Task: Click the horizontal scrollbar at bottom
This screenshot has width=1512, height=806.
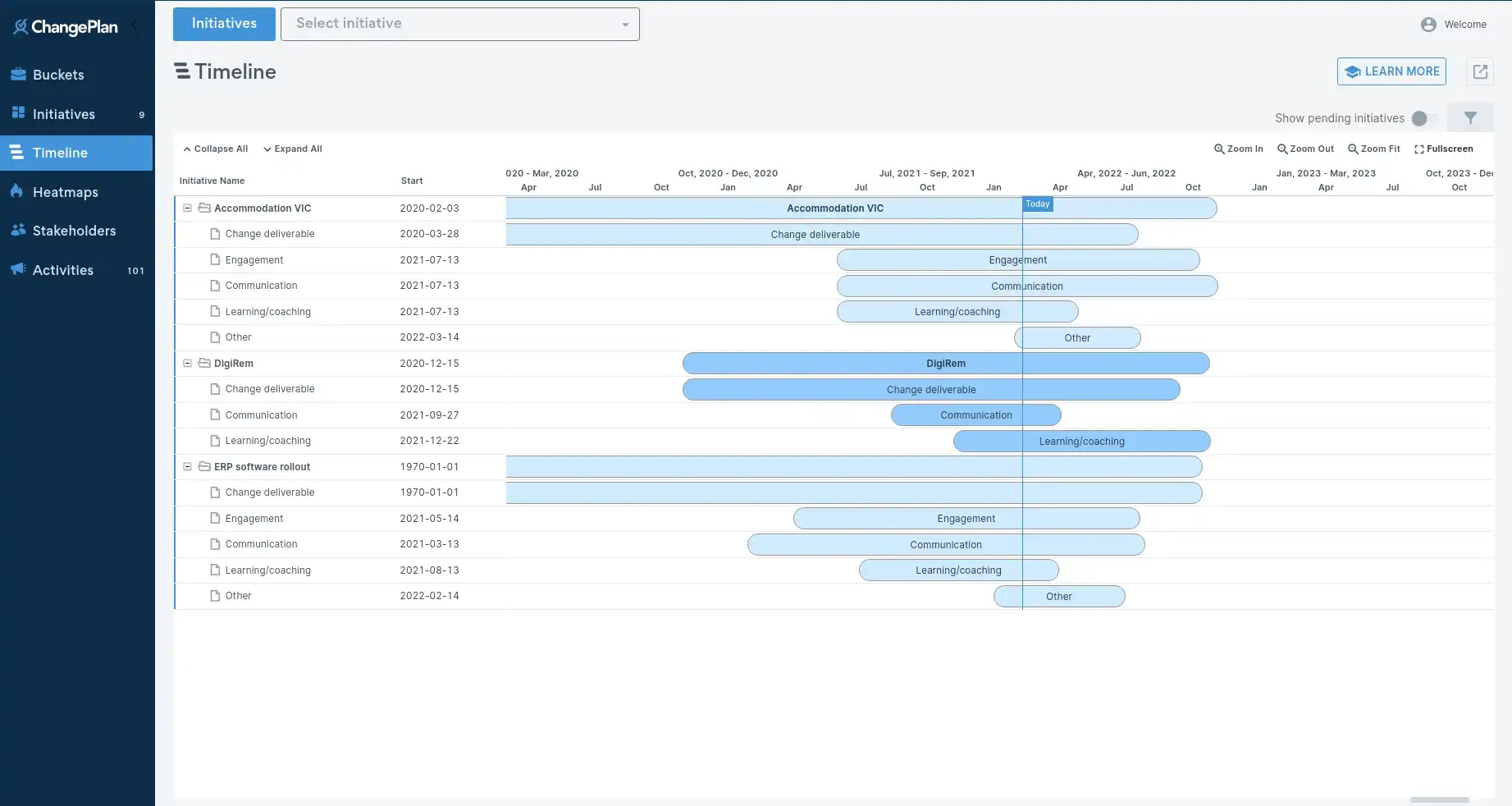Action: (x=1439, y=799)
